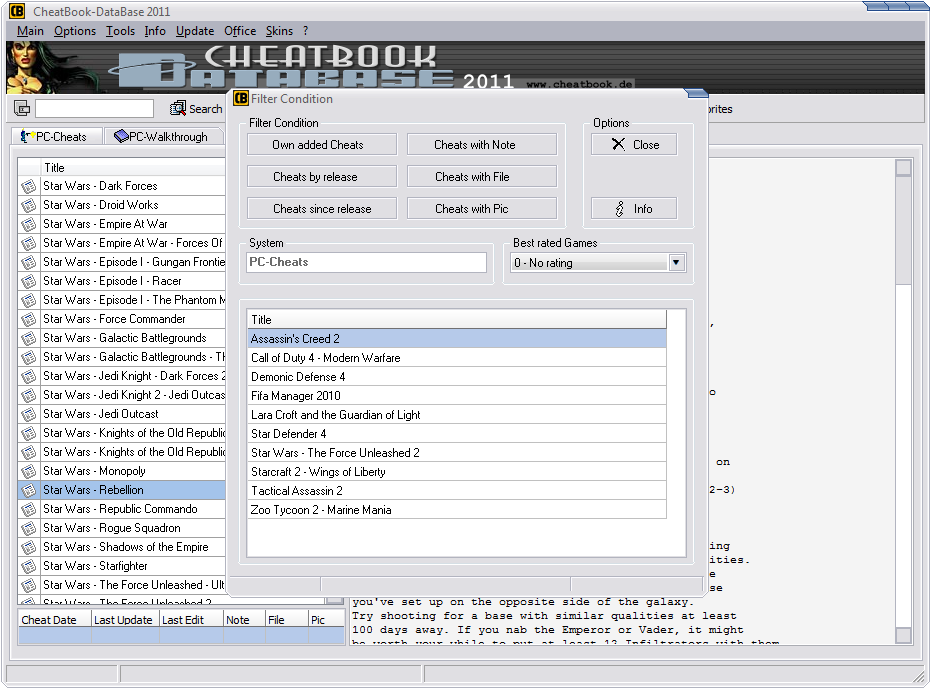This screenshot has width=932, height=689.
Task: Click inside the search text field
Action: click(x=94, y=109)
